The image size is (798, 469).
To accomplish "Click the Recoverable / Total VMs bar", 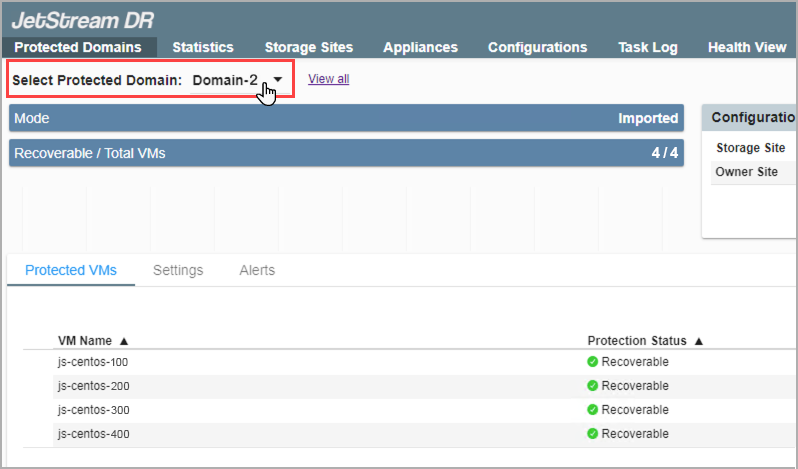I will coord(346,153).
